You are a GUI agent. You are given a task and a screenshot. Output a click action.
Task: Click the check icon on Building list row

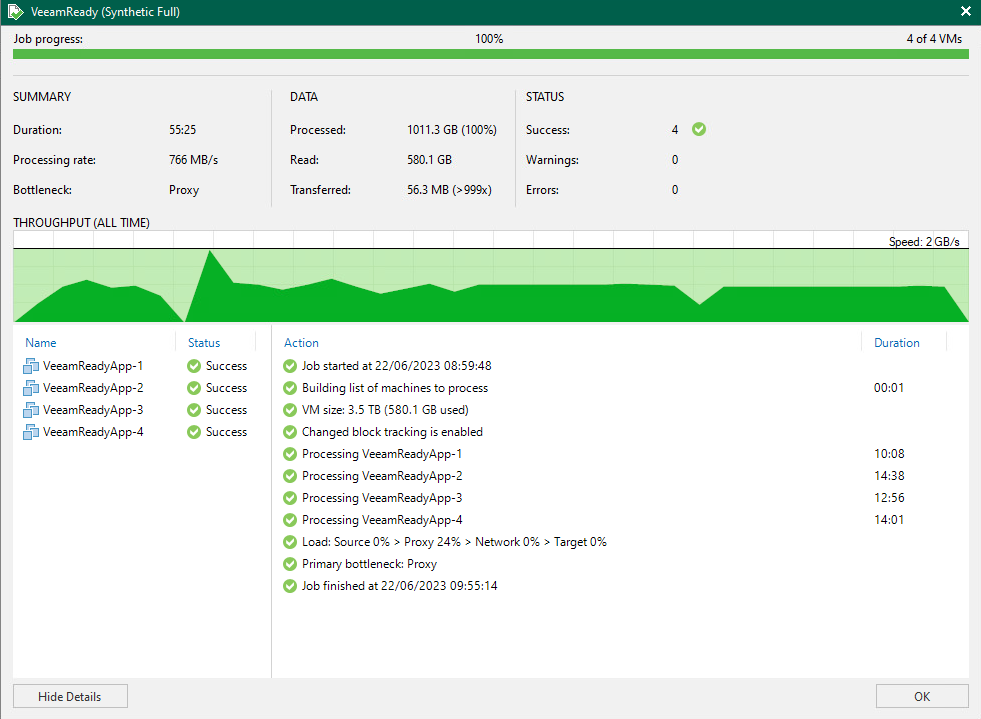(x=290, y=388)
